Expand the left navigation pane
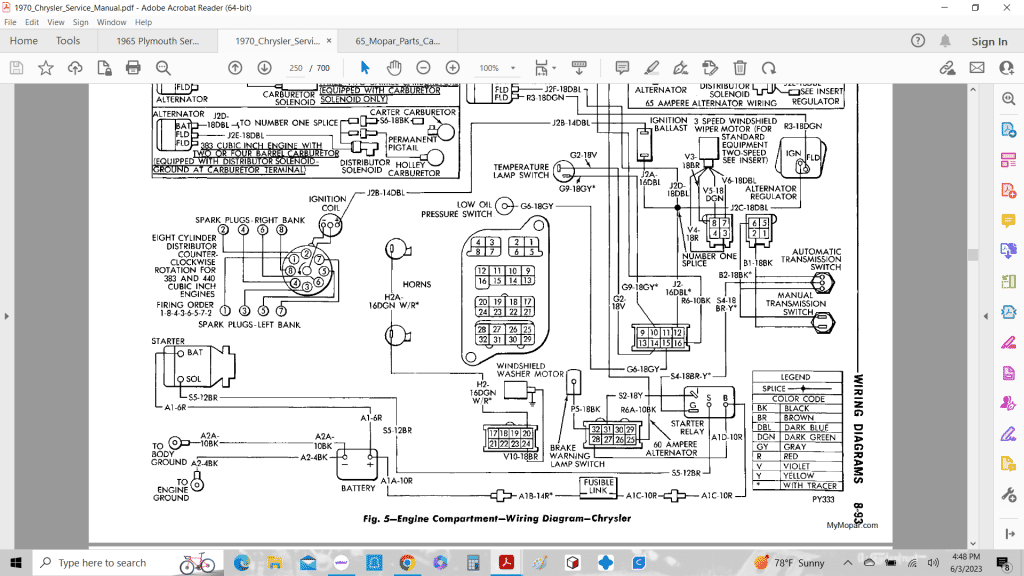1024x576 pixels. click(7, 316)
